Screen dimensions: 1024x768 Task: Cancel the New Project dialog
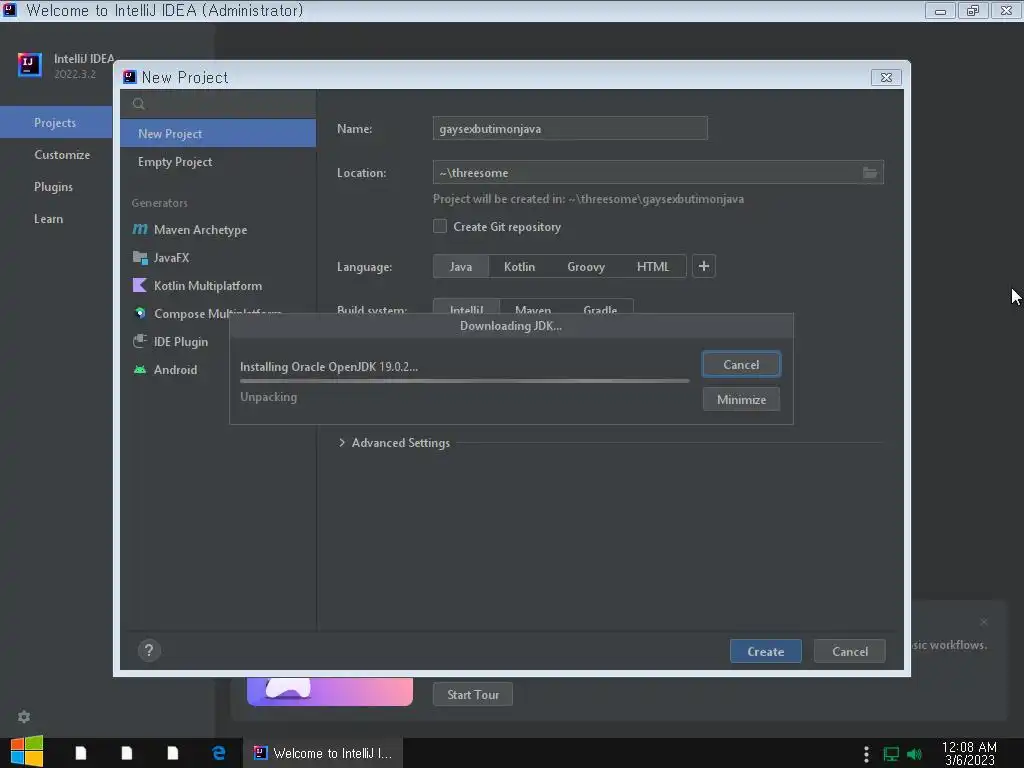pyautogui.click(x=850, y=651)
